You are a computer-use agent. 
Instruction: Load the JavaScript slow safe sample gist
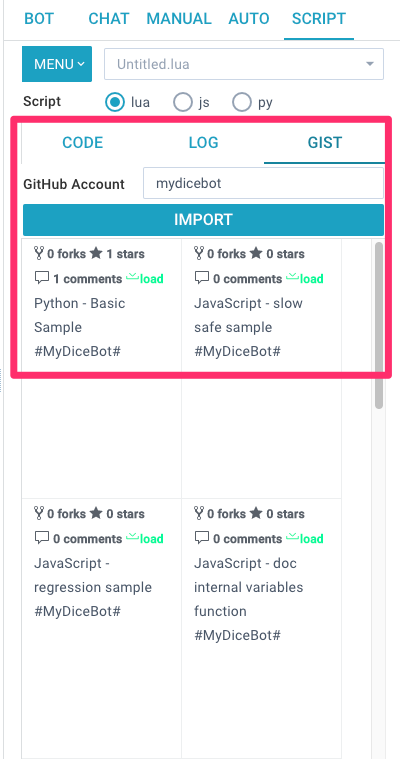(x=305, y=278)
